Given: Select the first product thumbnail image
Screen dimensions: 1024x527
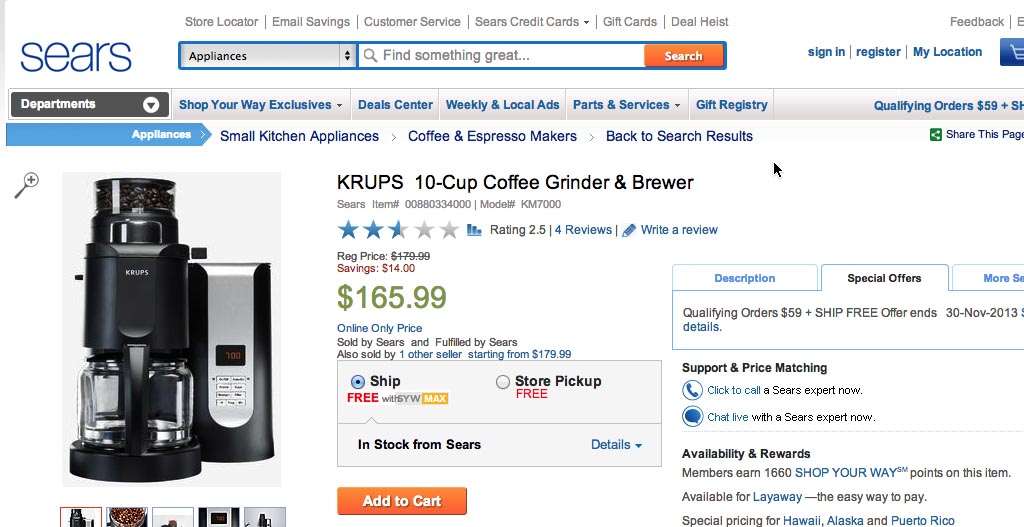Looking at the screenshot, I should pos(81,517).
